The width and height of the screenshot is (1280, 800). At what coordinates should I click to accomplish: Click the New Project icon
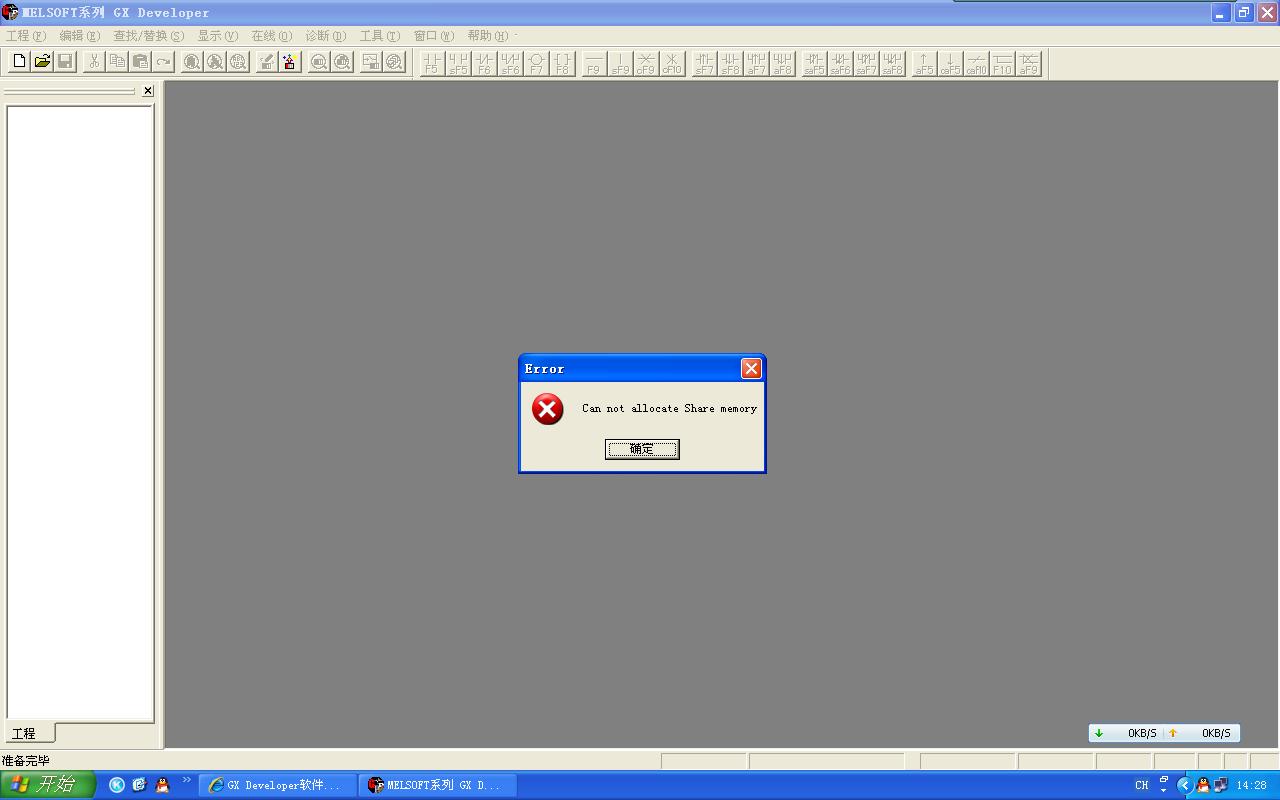pos(19,62)
